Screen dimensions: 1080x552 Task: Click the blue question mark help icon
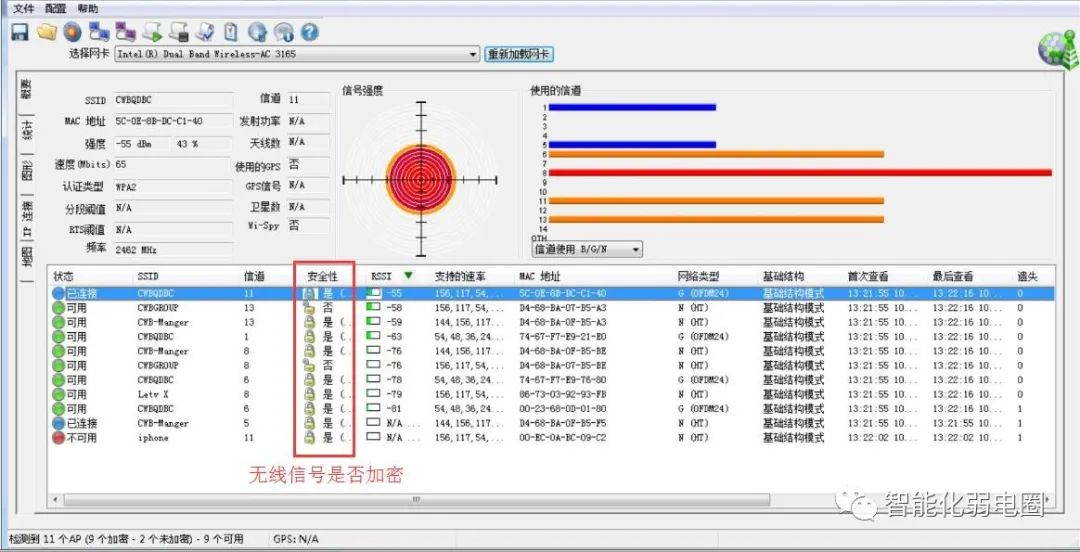(310, 32)
